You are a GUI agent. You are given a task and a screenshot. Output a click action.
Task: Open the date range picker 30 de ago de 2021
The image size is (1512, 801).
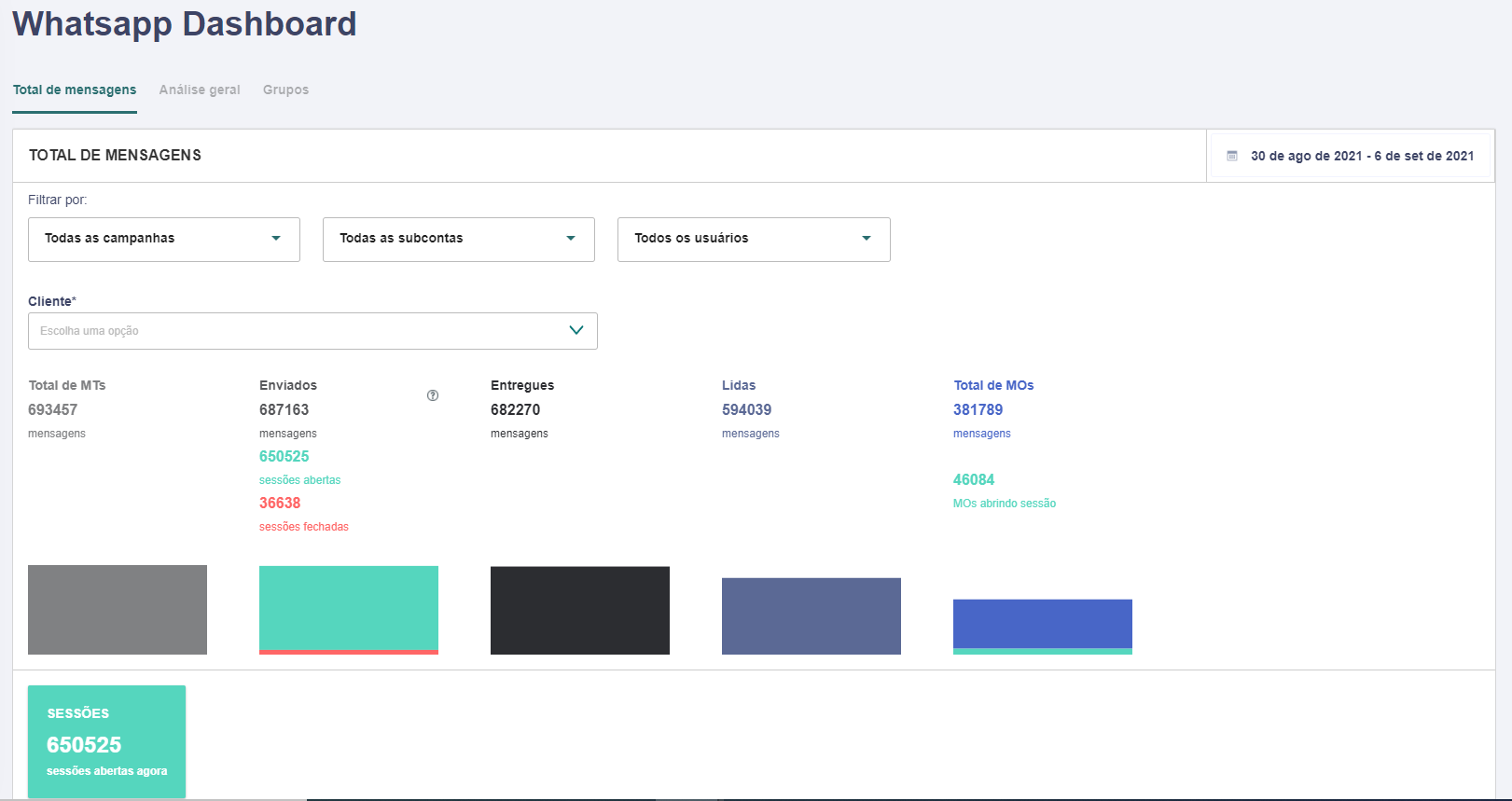[x=1351, y=156]
